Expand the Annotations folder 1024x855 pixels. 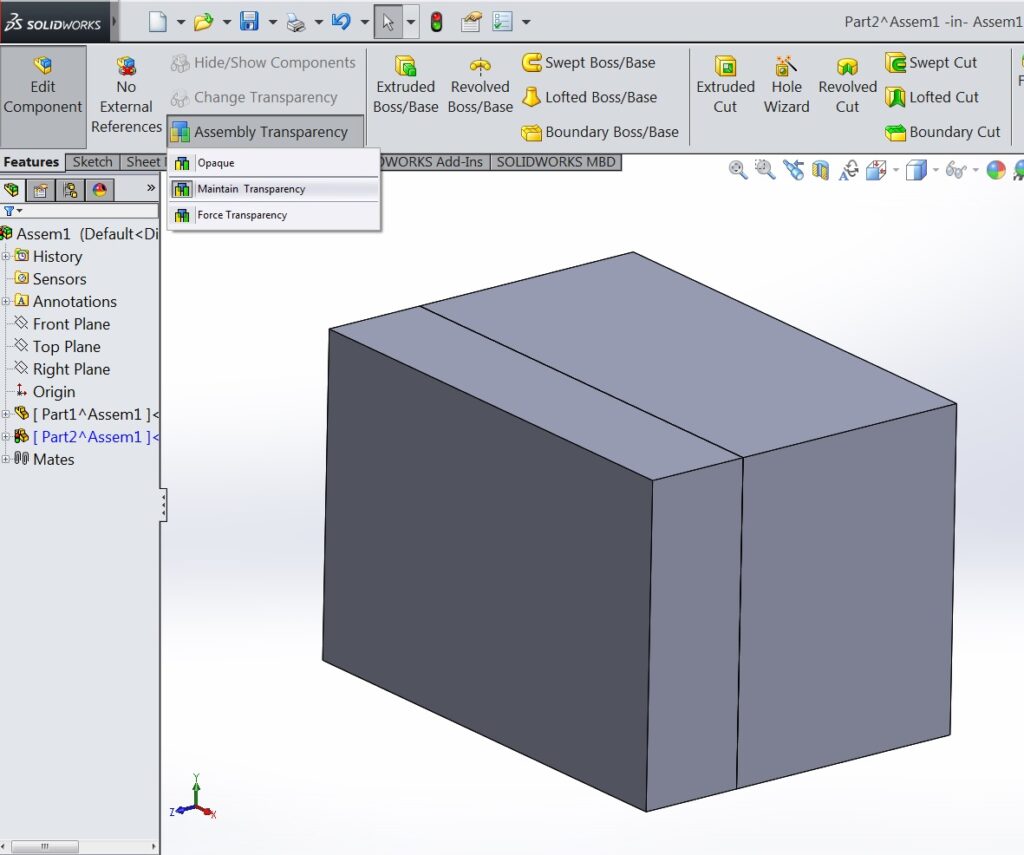point(8,301)
